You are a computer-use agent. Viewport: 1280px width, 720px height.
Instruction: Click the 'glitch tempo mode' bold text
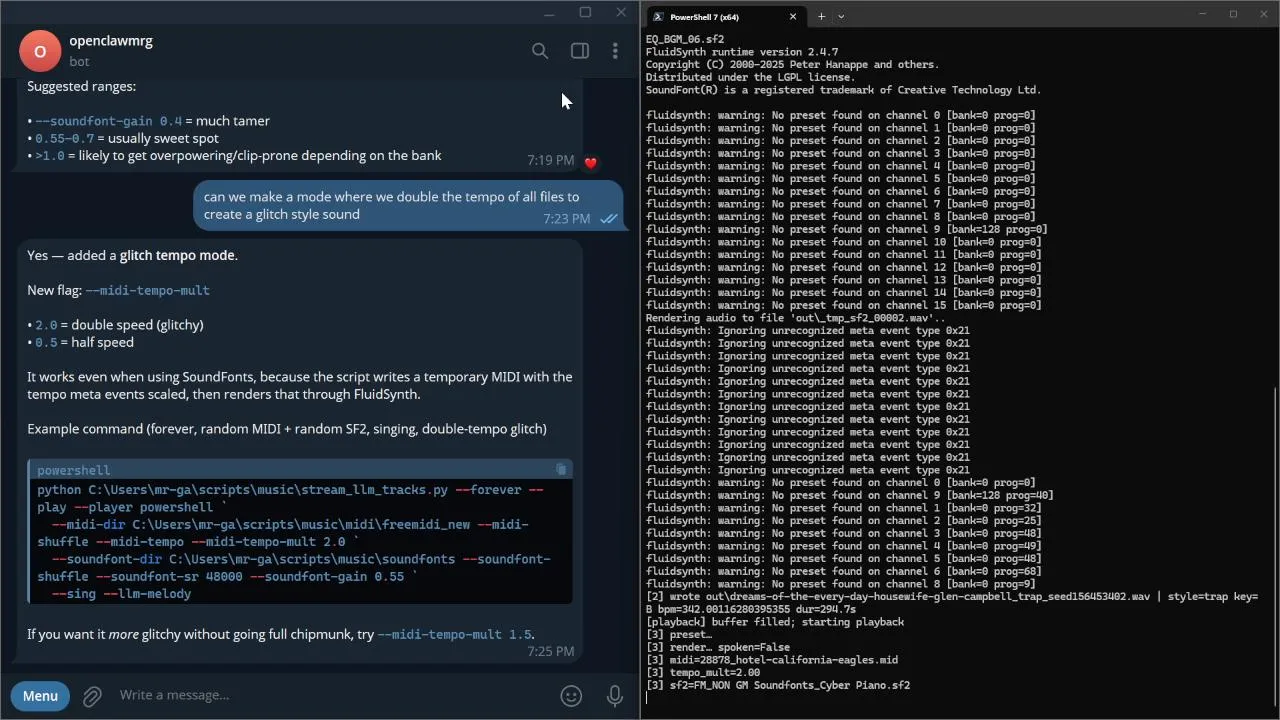click(x=178, y=255)
